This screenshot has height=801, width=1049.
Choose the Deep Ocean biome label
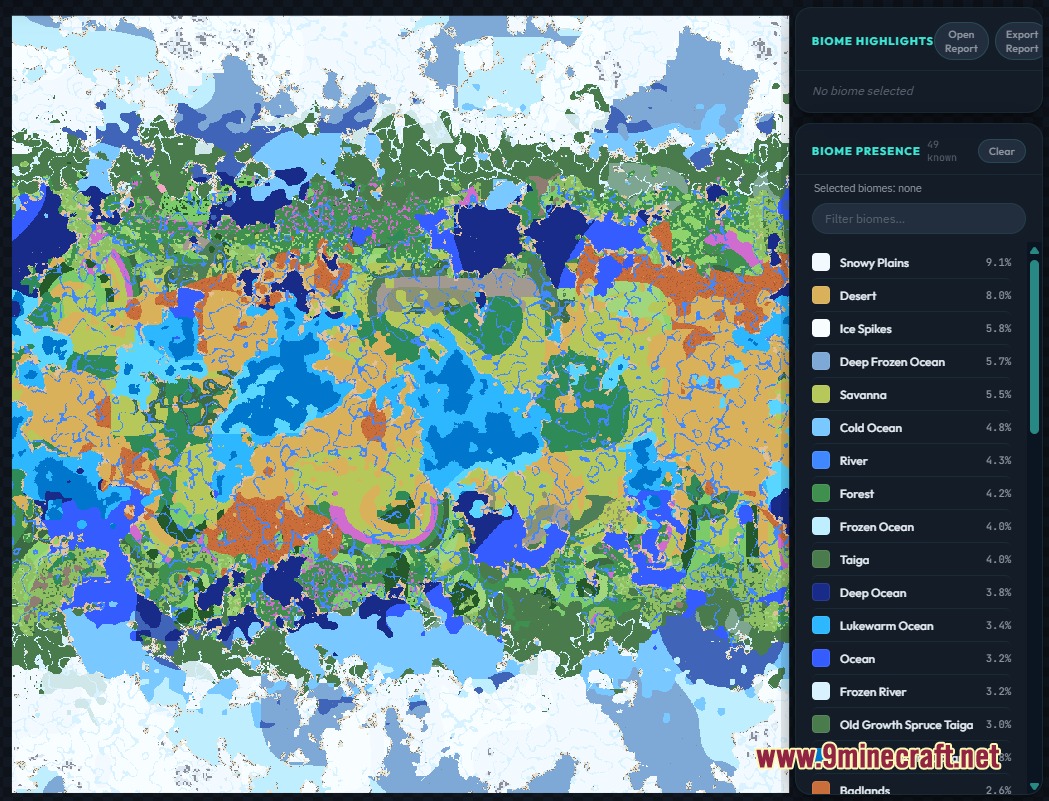[x=873, y=593]
